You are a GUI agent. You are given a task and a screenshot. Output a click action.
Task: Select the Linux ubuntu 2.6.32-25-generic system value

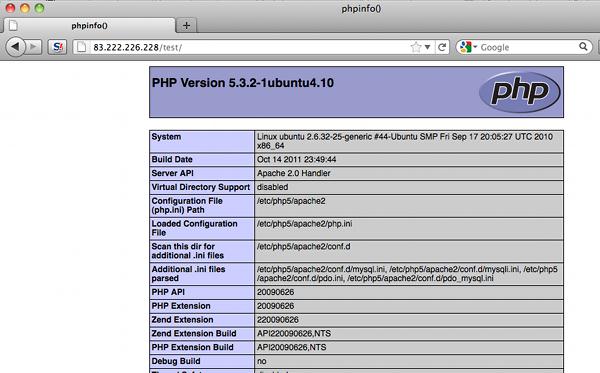[405, 141]
